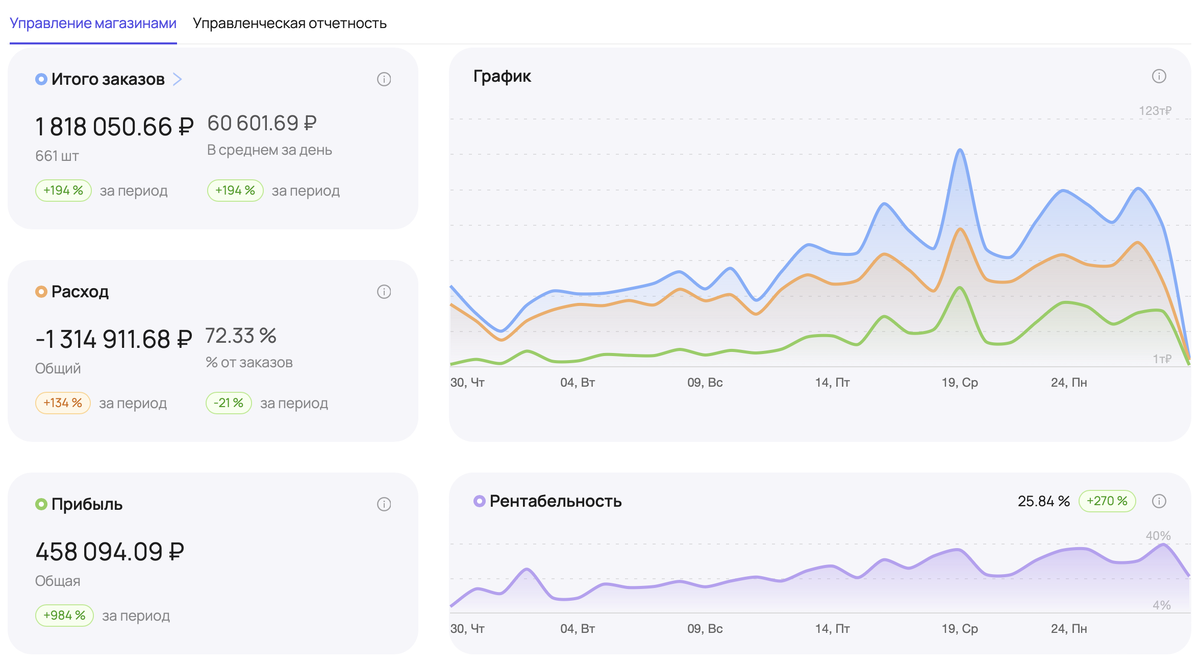Screen dimensions: 1200x661
Task: Click the Итого заказов heading text
Action: (x=108, y=79)
